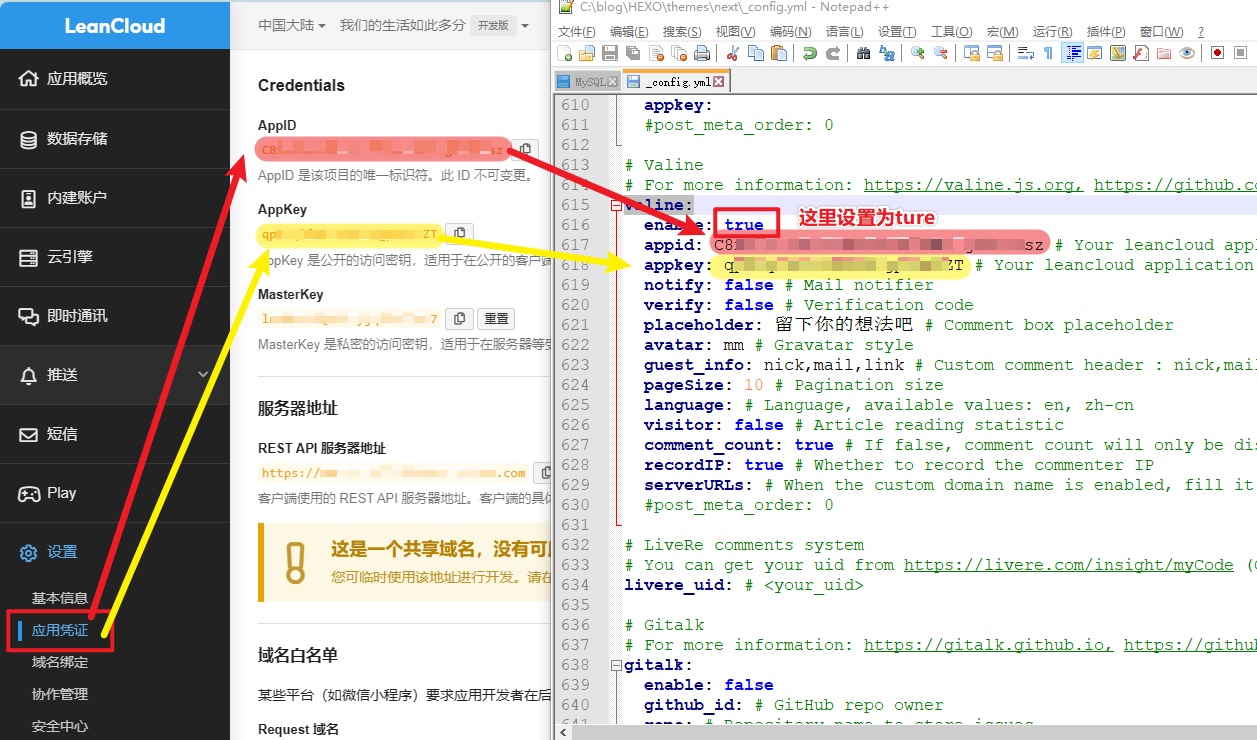Open 协作管理 settings sub-item
This screenshot has width=1257, height=740.
click(60, 694)
